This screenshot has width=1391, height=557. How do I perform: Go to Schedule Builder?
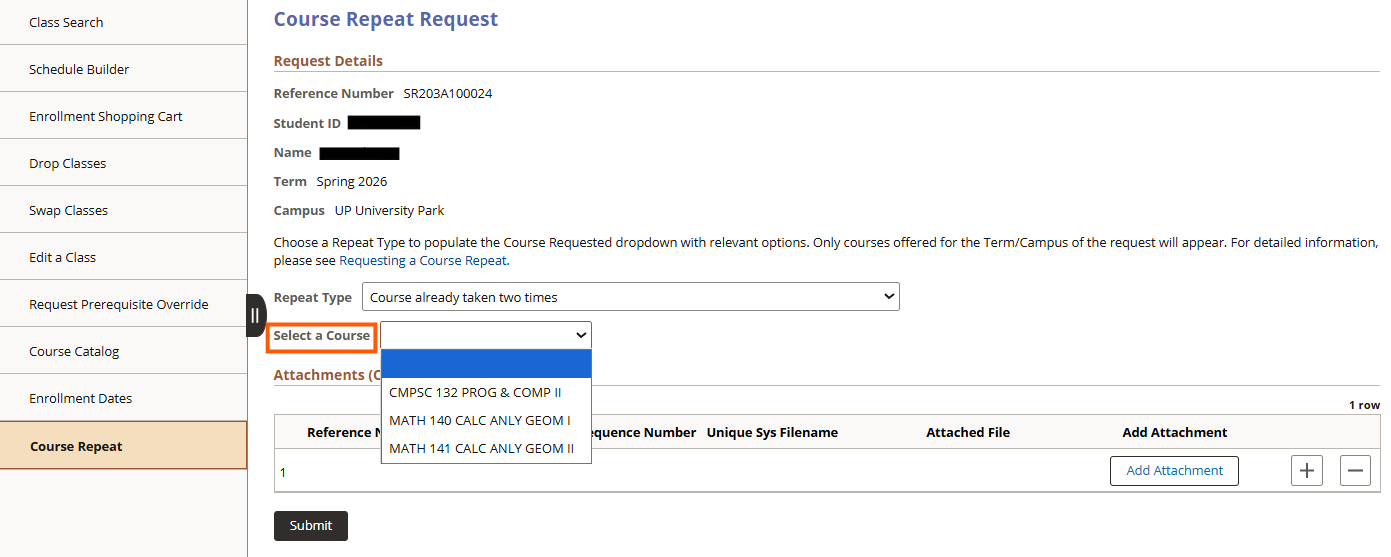point(79,69)
